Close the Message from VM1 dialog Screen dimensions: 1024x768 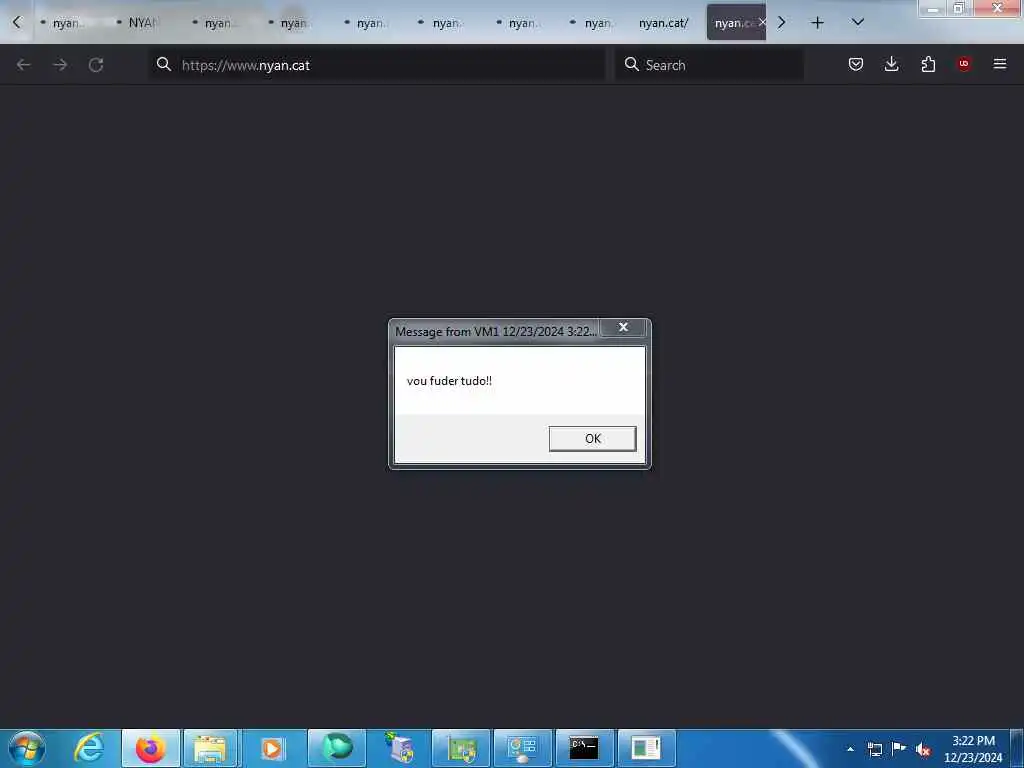point(623,327)
